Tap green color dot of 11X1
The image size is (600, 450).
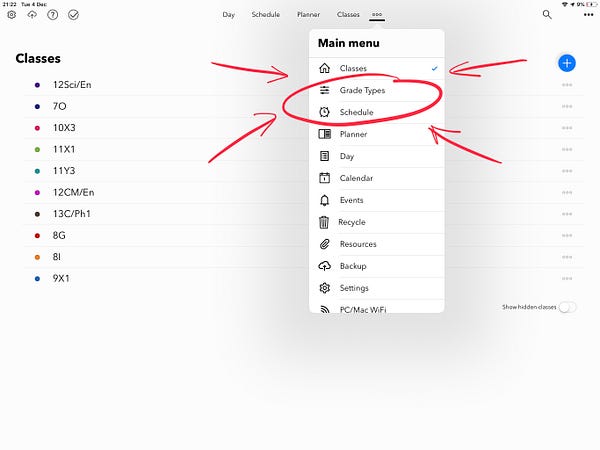click(37, 149)
